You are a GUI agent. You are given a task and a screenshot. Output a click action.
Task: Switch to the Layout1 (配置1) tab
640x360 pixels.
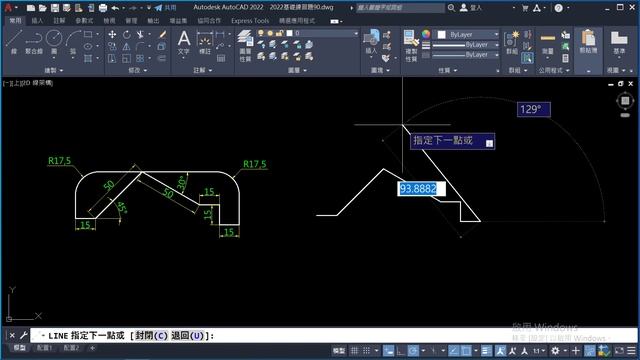(44, 348)
